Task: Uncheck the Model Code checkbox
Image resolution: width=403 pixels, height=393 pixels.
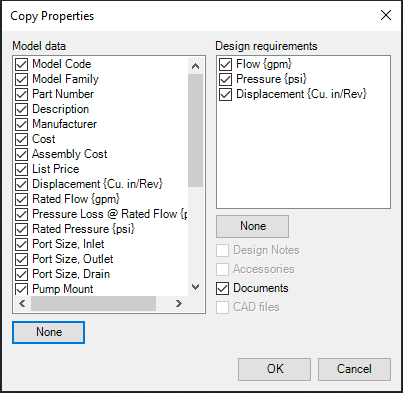Action: coord(21,64)
